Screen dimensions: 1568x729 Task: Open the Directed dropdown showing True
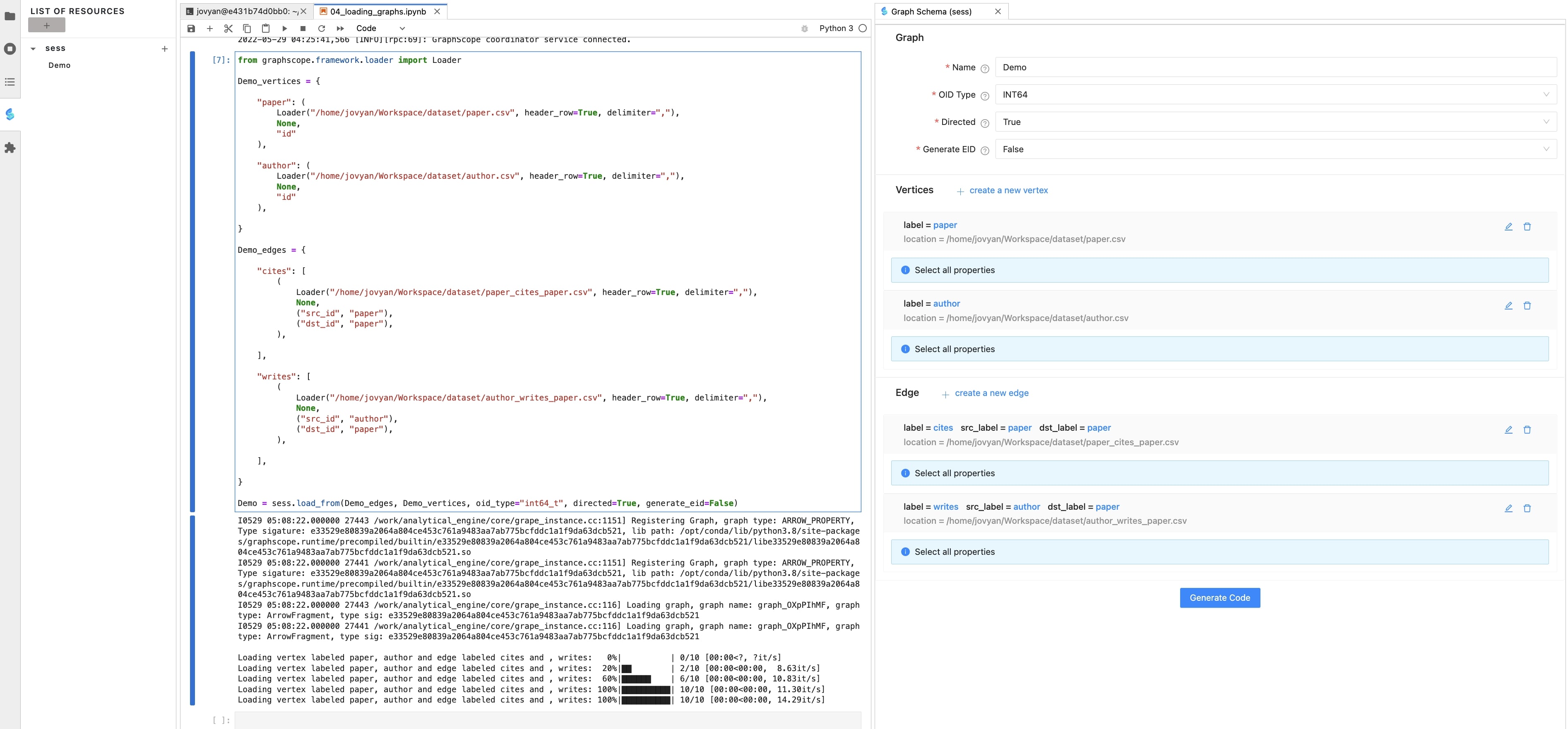click(1275, 122)
